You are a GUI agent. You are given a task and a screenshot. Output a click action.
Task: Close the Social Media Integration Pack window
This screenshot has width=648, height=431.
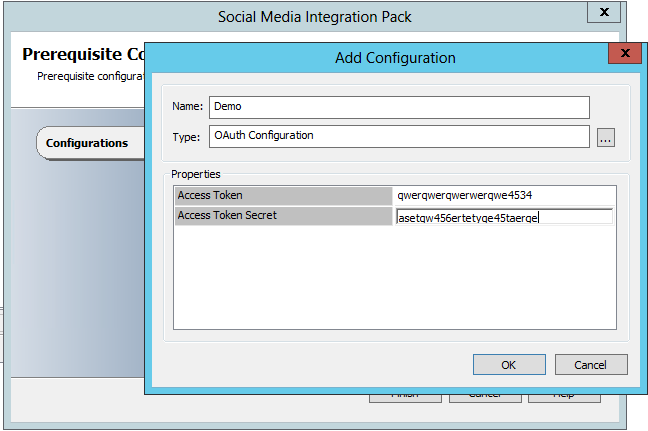pyautogui.click(x=603, y=13)
